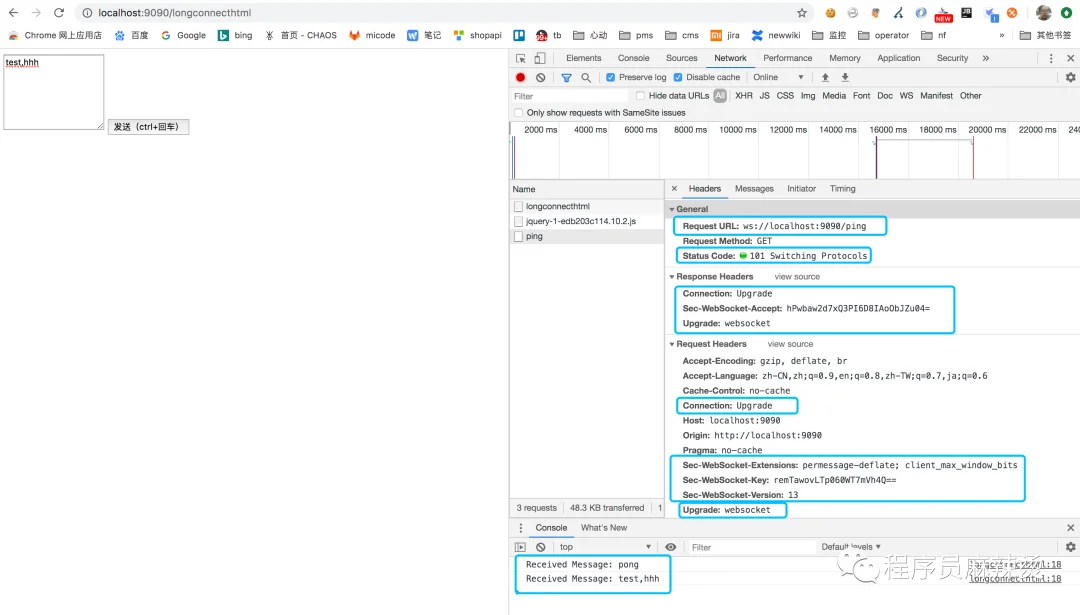Screen dimensions: 1080x615
Task: Enable Hide data URLs checkbox
Action: coord(641,96)
